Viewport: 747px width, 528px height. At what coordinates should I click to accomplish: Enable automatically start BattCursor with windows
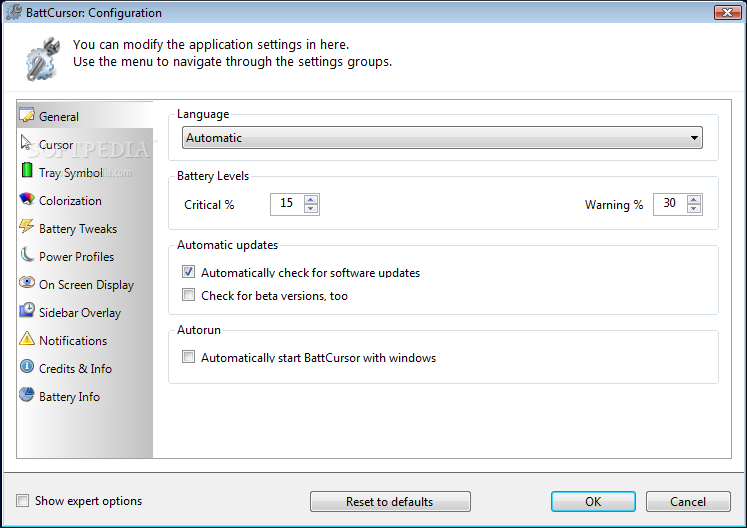click(x=189, y=356)
